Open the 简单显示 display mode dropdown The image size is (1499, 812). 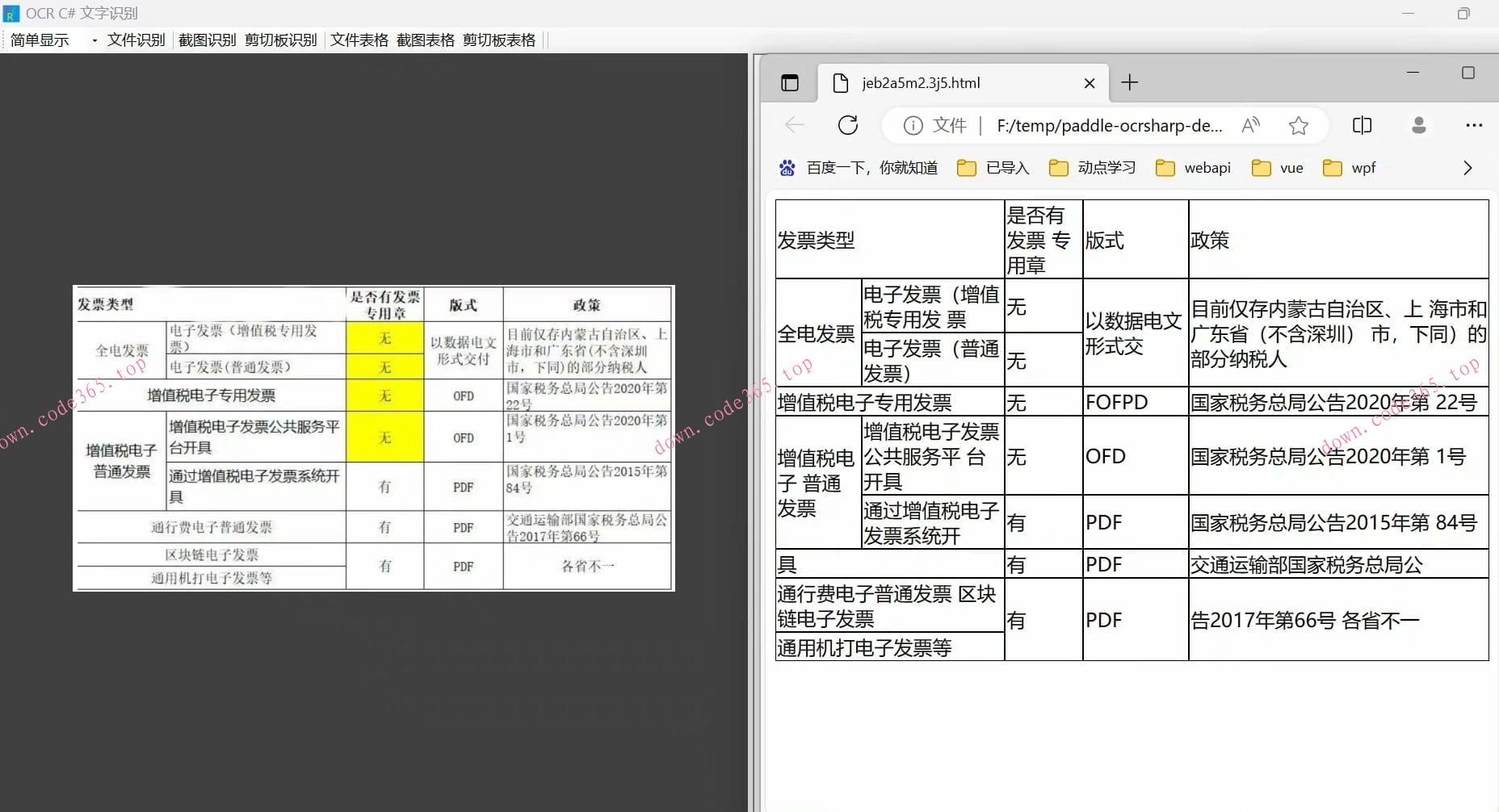click(40, 40)
